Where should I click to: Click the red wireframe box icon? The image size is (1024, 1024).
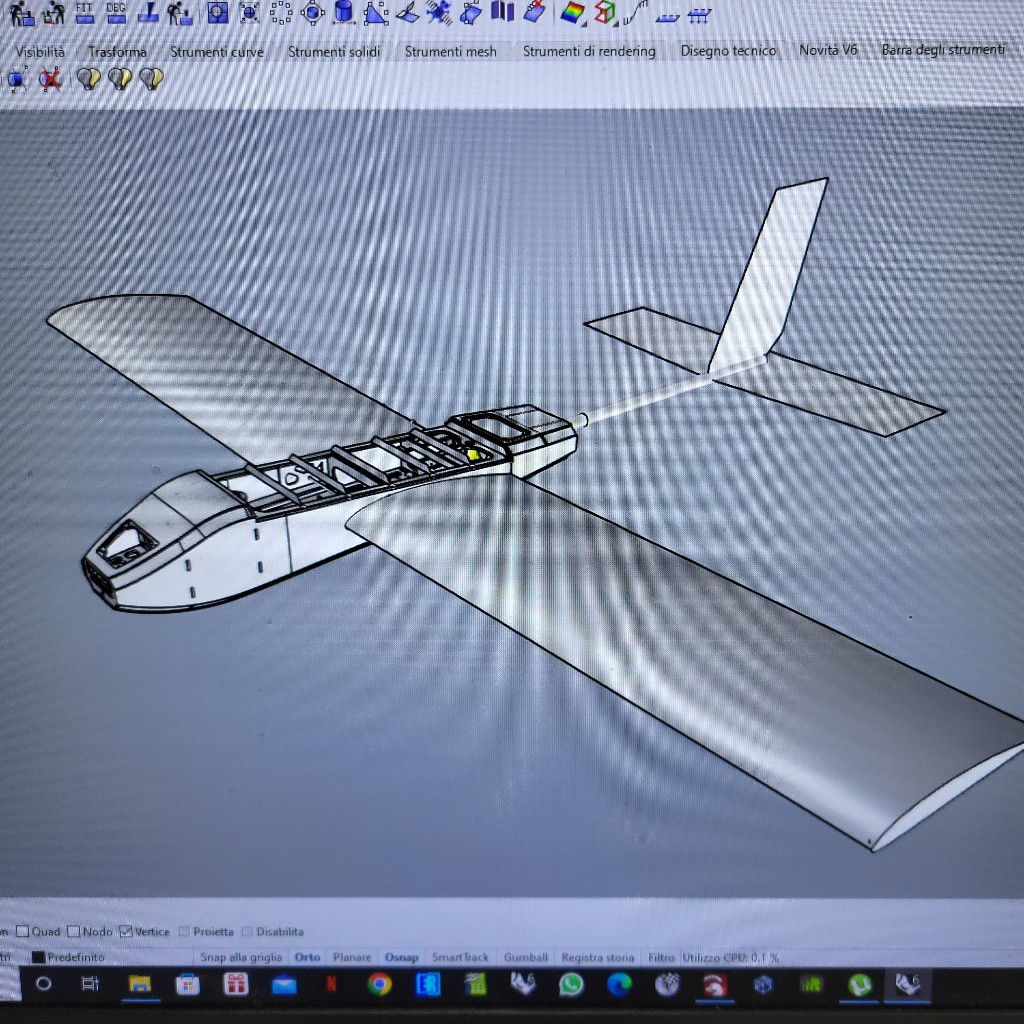605,12
